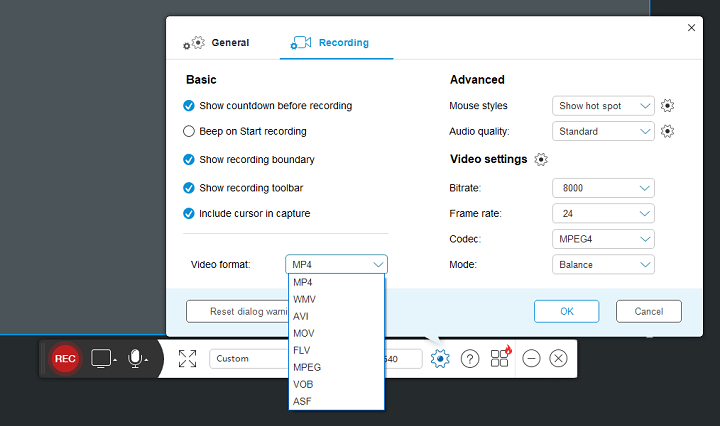Choose VOB video format

[336, 384]
